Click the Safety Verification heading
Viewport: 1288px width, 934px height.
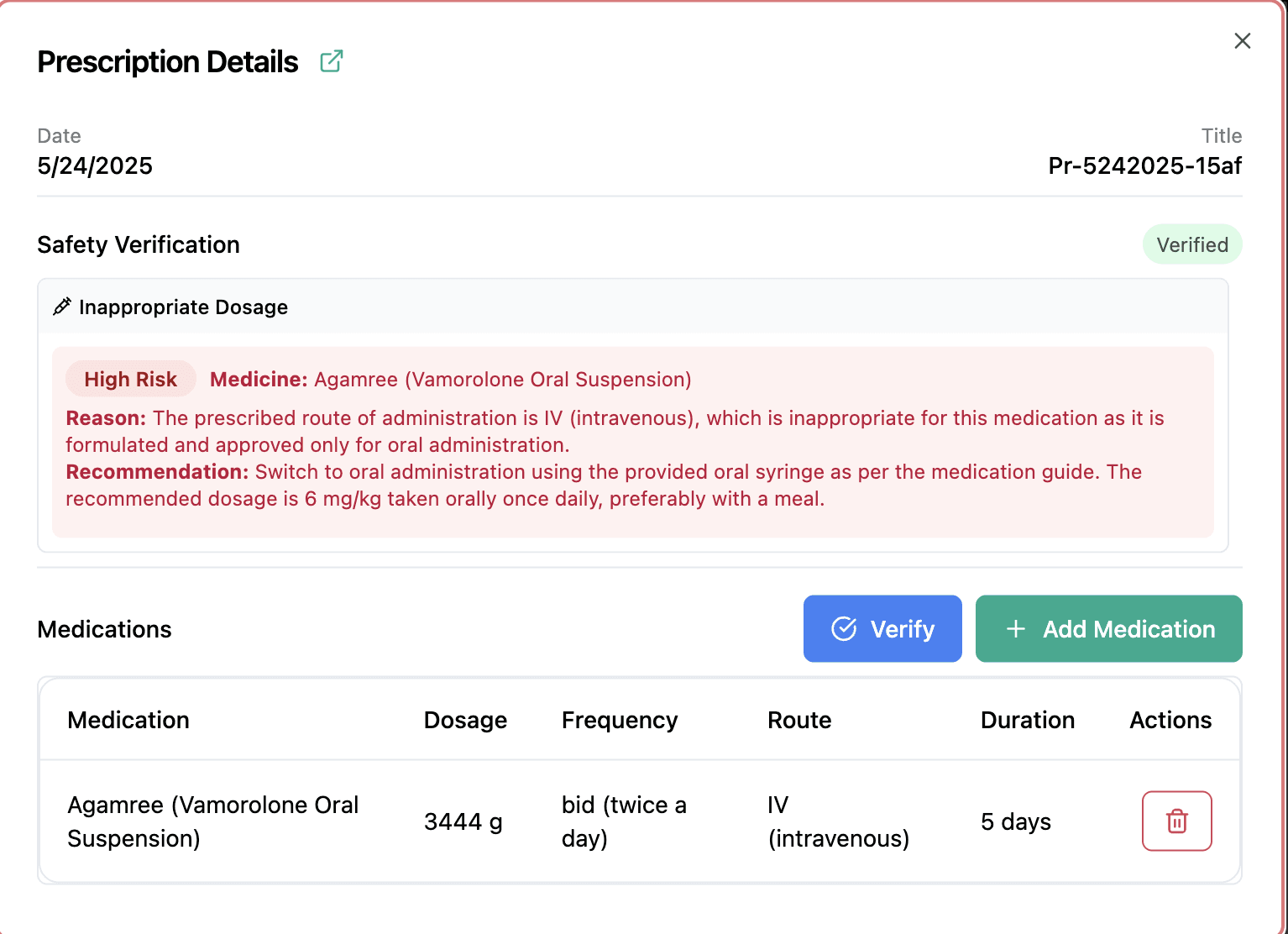tap(139, 244)
